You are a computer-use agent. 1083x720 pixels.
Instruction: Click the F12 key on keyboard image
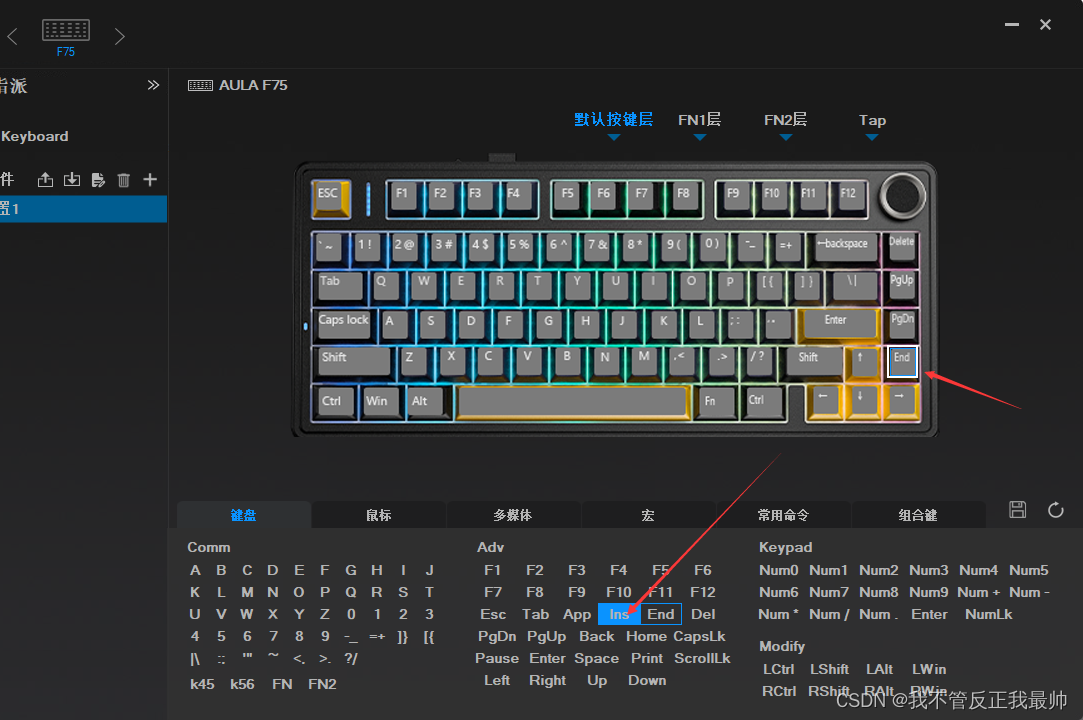coord(848,198)
